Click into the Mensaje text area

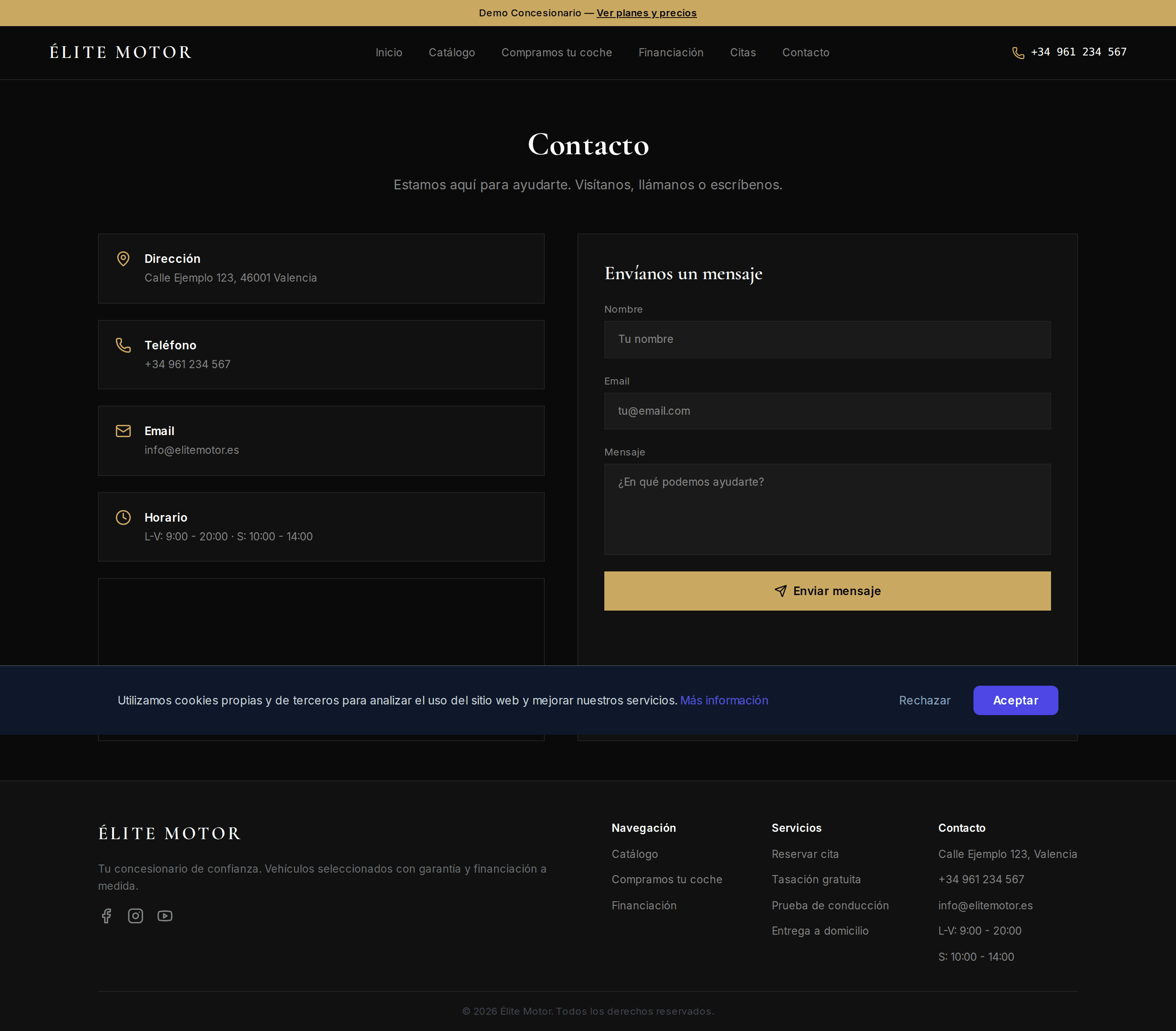827,509
